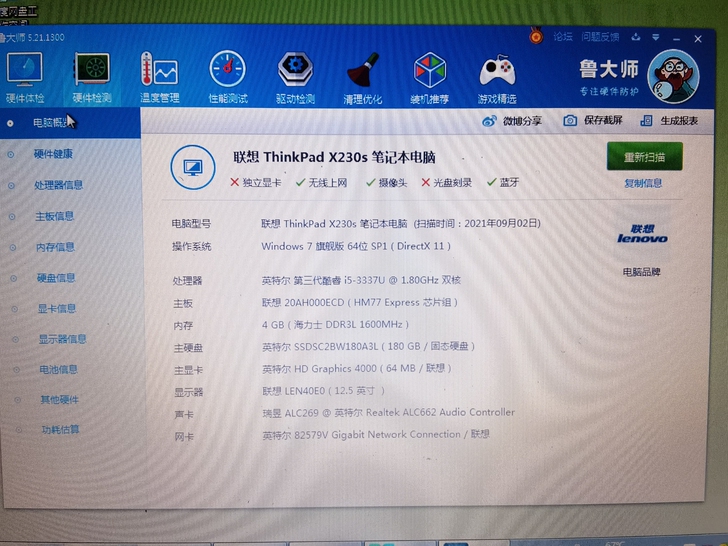This screenshot has height=546, width=728.
Task: Click the SSDSC2BW180A3L disk value
Action: pos(368,346)
